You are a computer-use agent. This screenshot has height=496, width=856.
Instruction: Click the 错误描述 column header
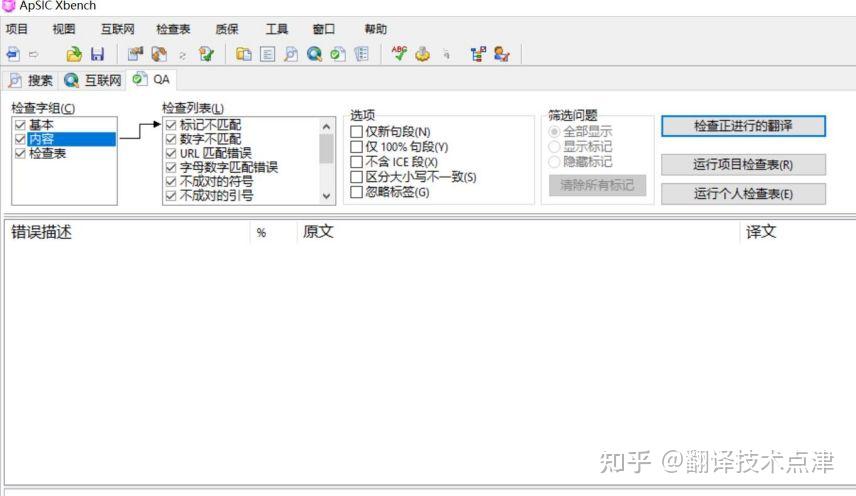[x=127, y=232]
